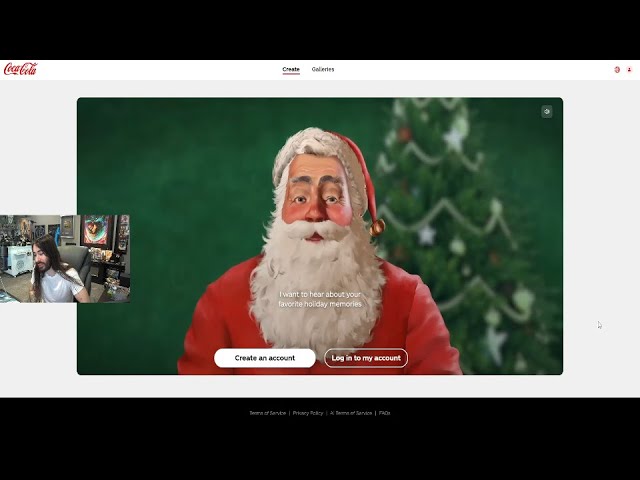Switch to the Galleries tab
The height and width of the screenshot is (480, 640).
(323, 69)
